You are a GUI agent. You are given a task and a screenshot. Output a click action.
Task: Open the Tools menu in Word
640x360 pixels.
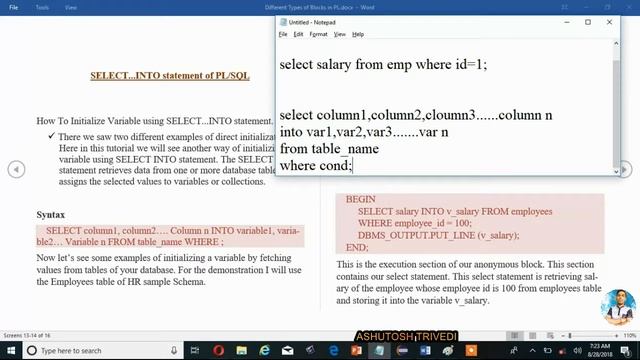click(42, 7)
